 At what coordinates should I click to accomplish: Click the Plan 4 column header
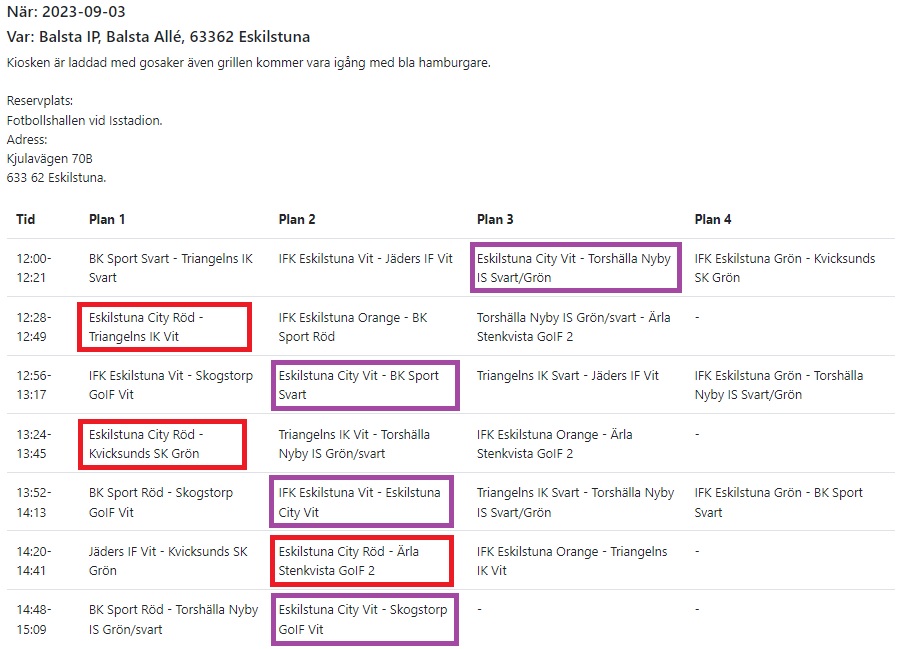(713, 219)
